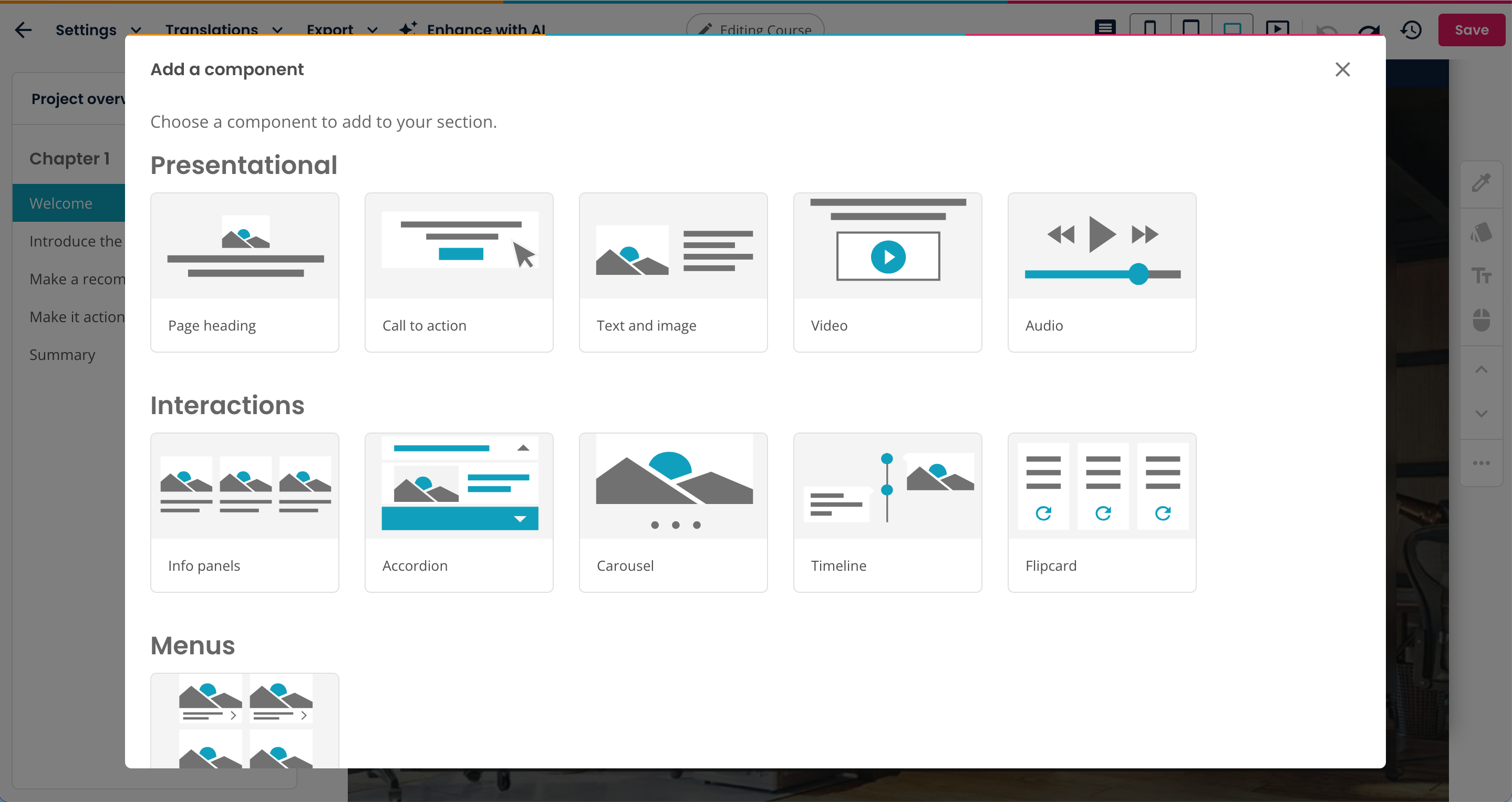Open the Export dropdown menu
Viewport: 1512px width, 802px height.
pyautogui.click(x=341, y=29)
